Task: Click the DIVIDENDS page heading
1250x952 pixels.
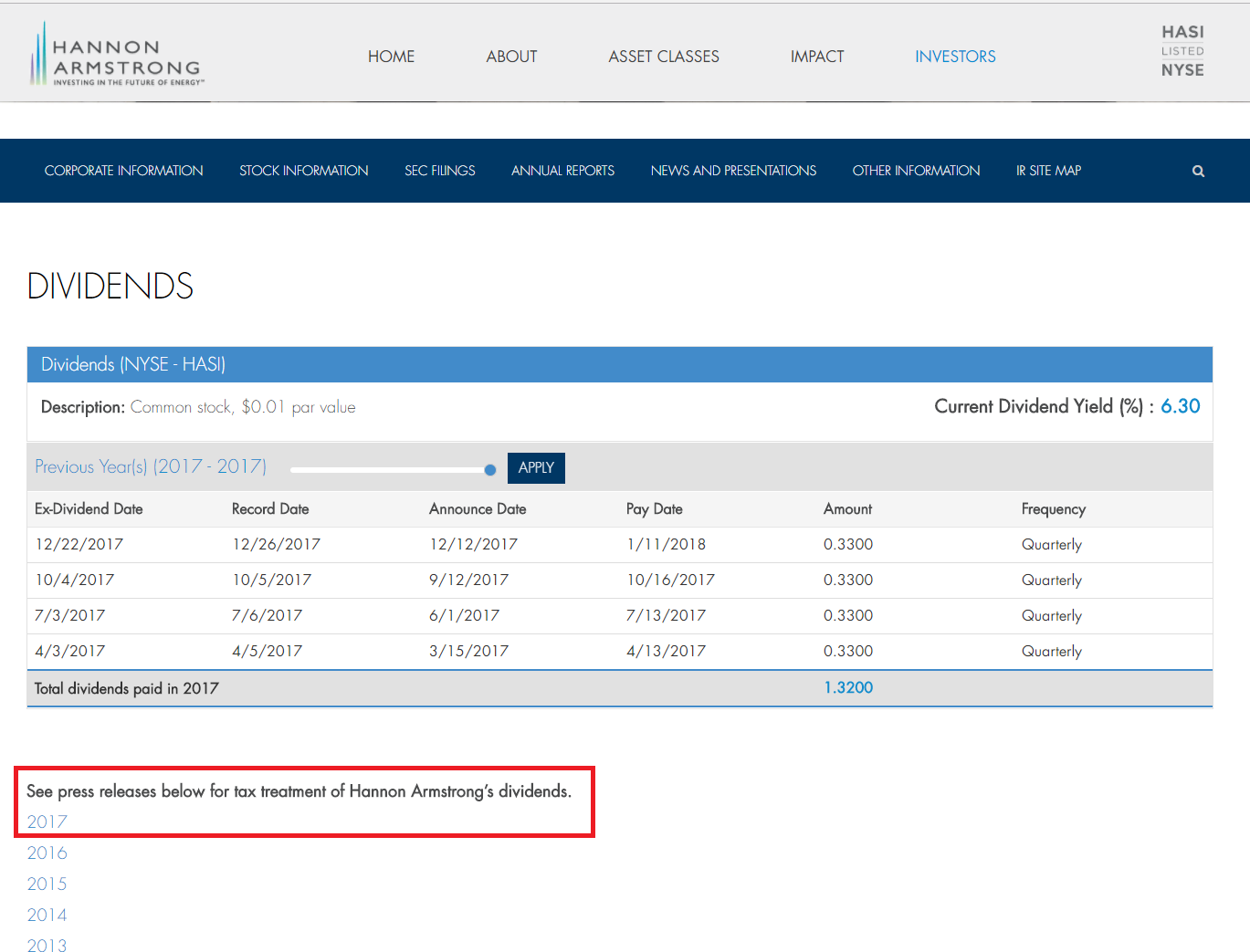Action: coord(110,287)
